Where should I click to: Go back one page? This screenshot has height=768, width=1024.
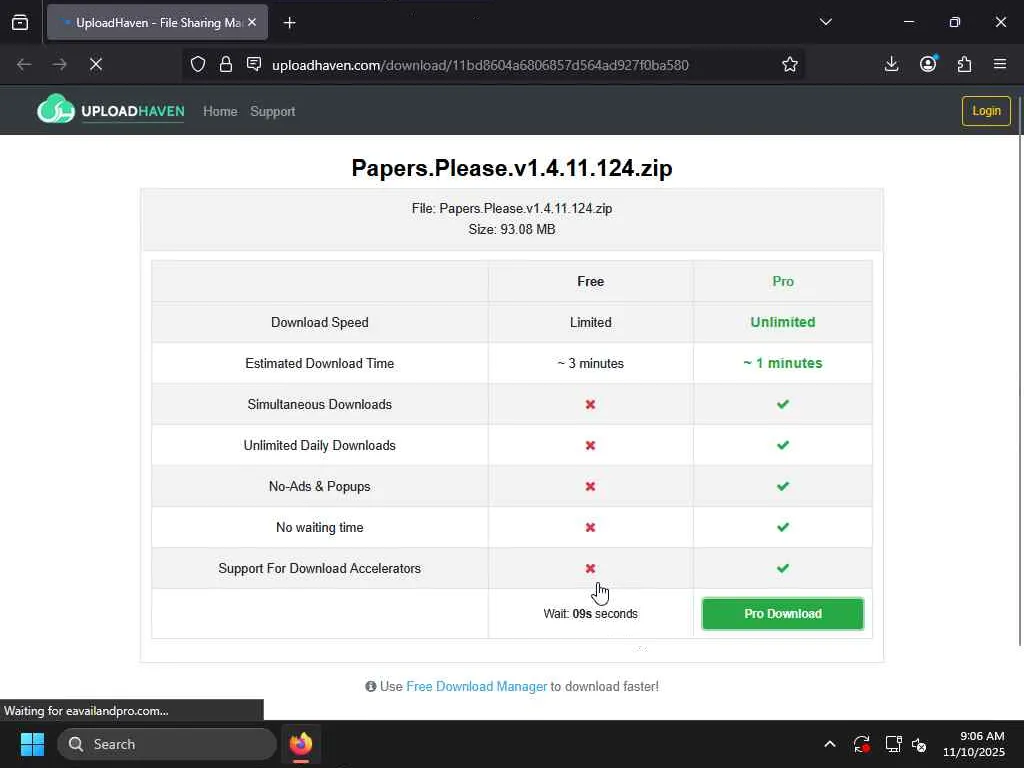pos(24,64)
